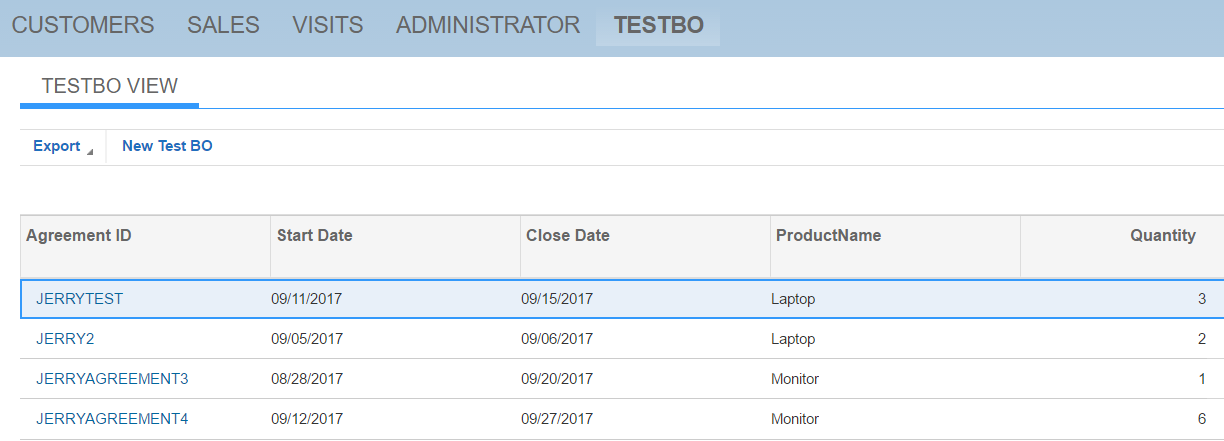Screen dimensions: 1224x441
Task: Sort by Agreement ID column header
Action: [x=79, y=236]
